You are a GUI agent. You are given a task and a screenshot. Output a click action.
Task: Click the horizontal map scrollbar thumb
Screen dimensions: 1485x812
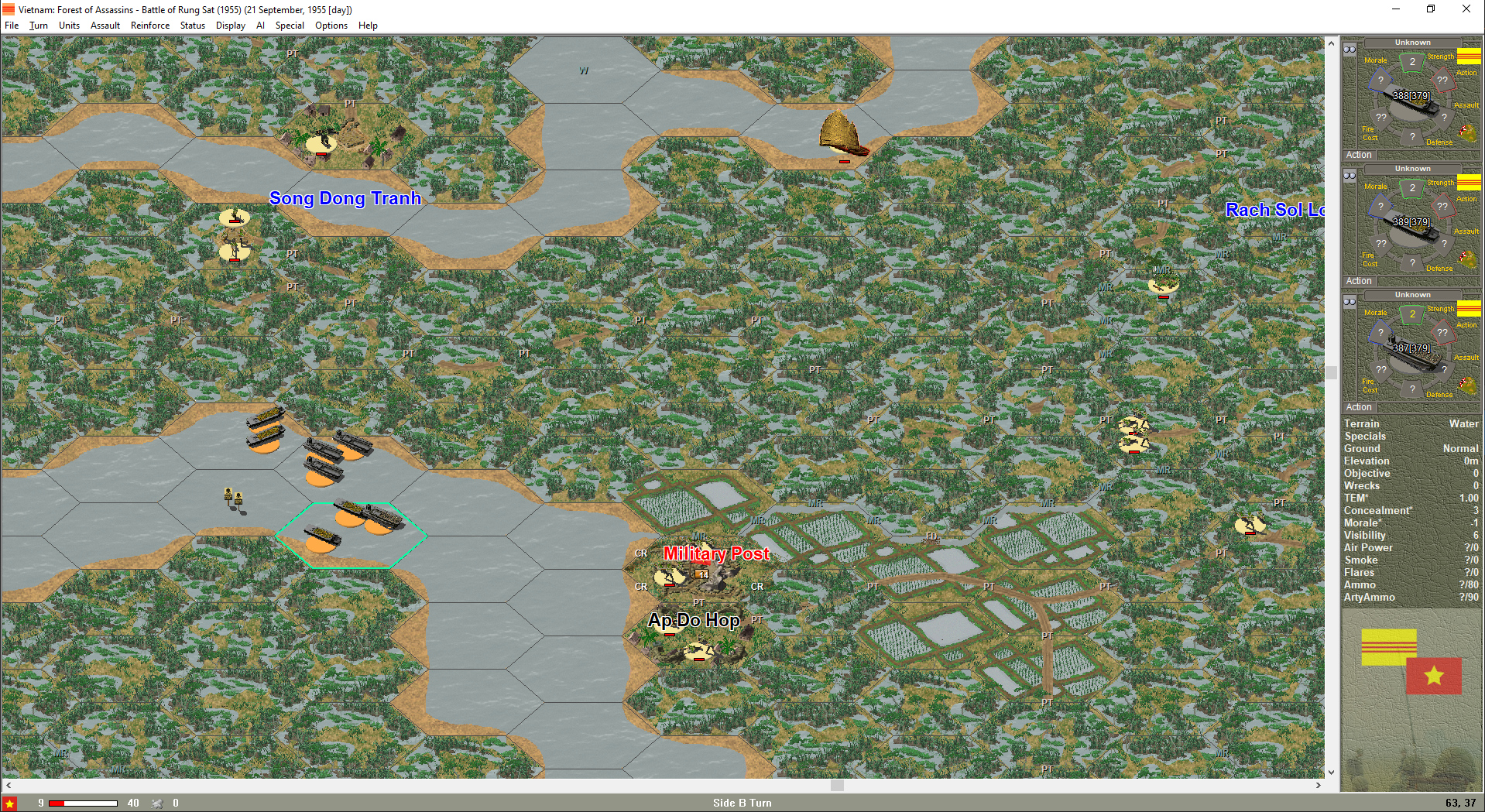click(837, 785)
